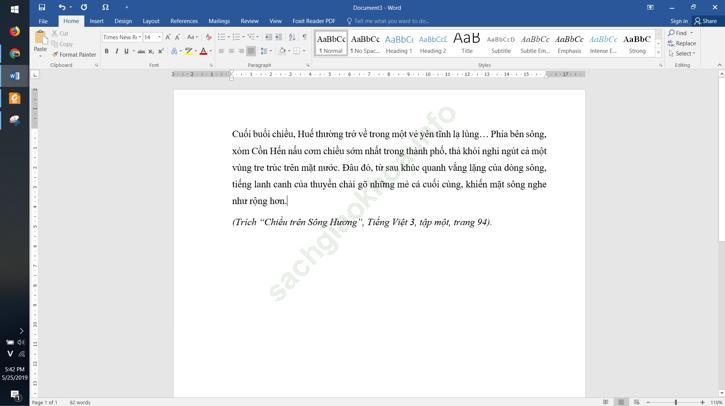
Task: Click Decrease Indent icon
Action: click(269, 37)
